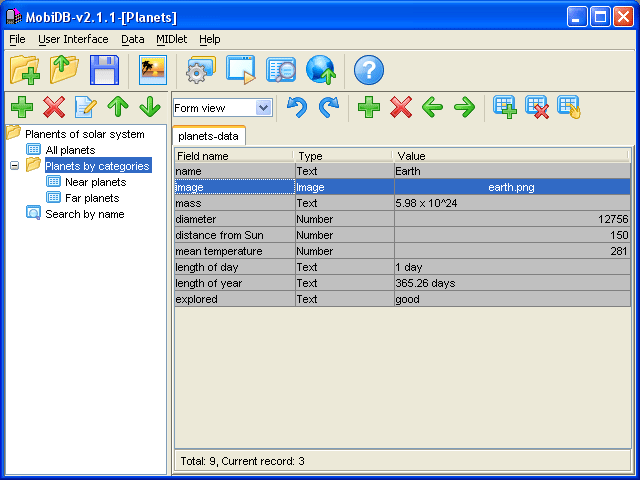
Task: Open help with the question mark icon
Action: pos(369,70)
